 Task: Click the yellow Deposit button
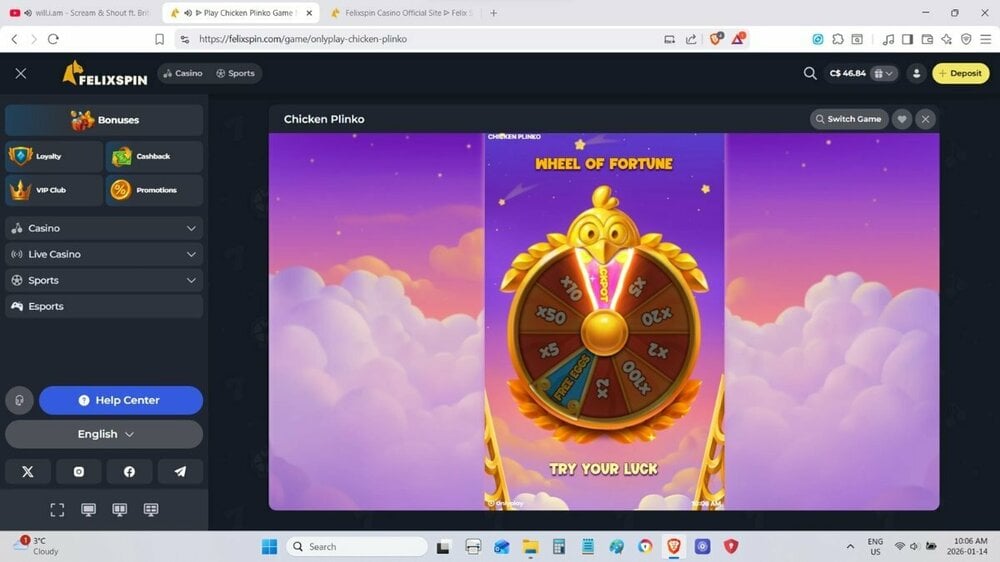960,73
